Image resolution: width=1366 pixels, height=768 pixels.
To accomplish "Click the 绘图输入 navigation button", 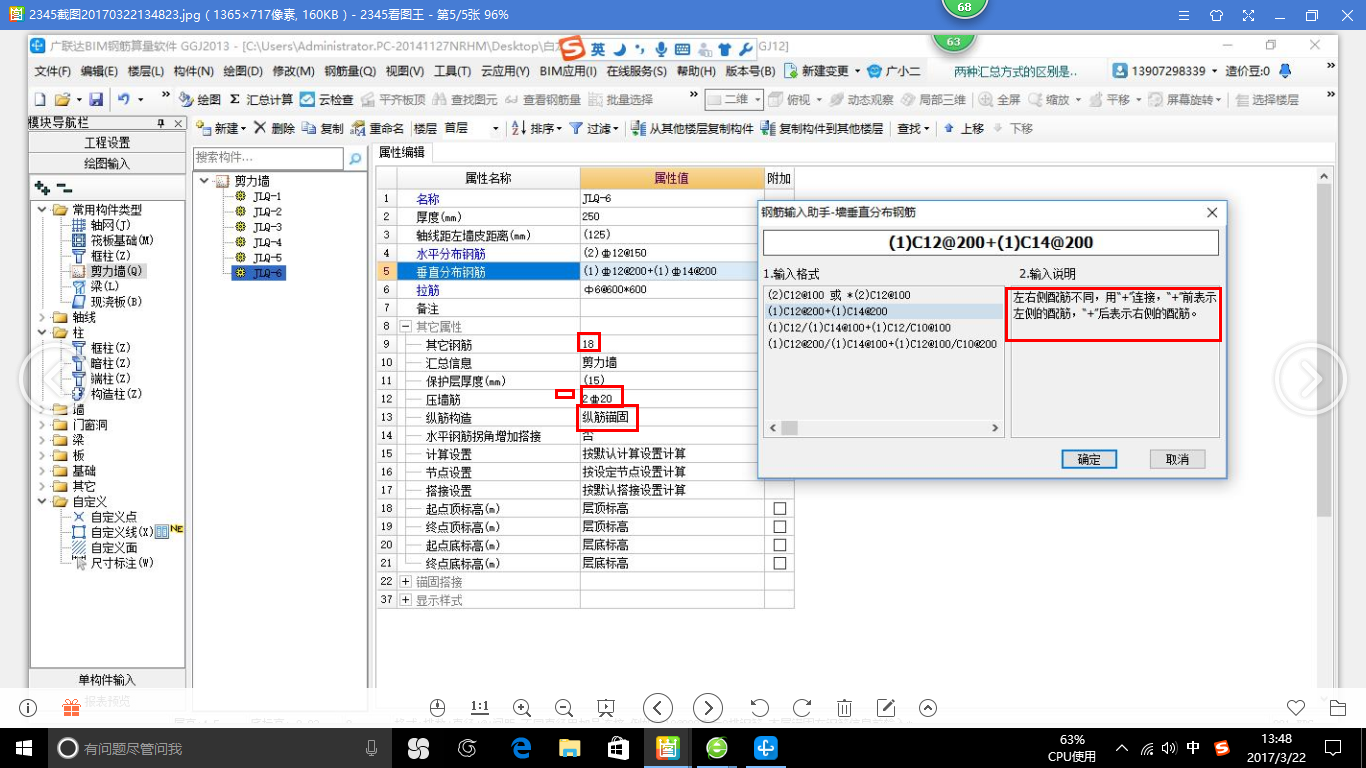I will click(107, 163).
